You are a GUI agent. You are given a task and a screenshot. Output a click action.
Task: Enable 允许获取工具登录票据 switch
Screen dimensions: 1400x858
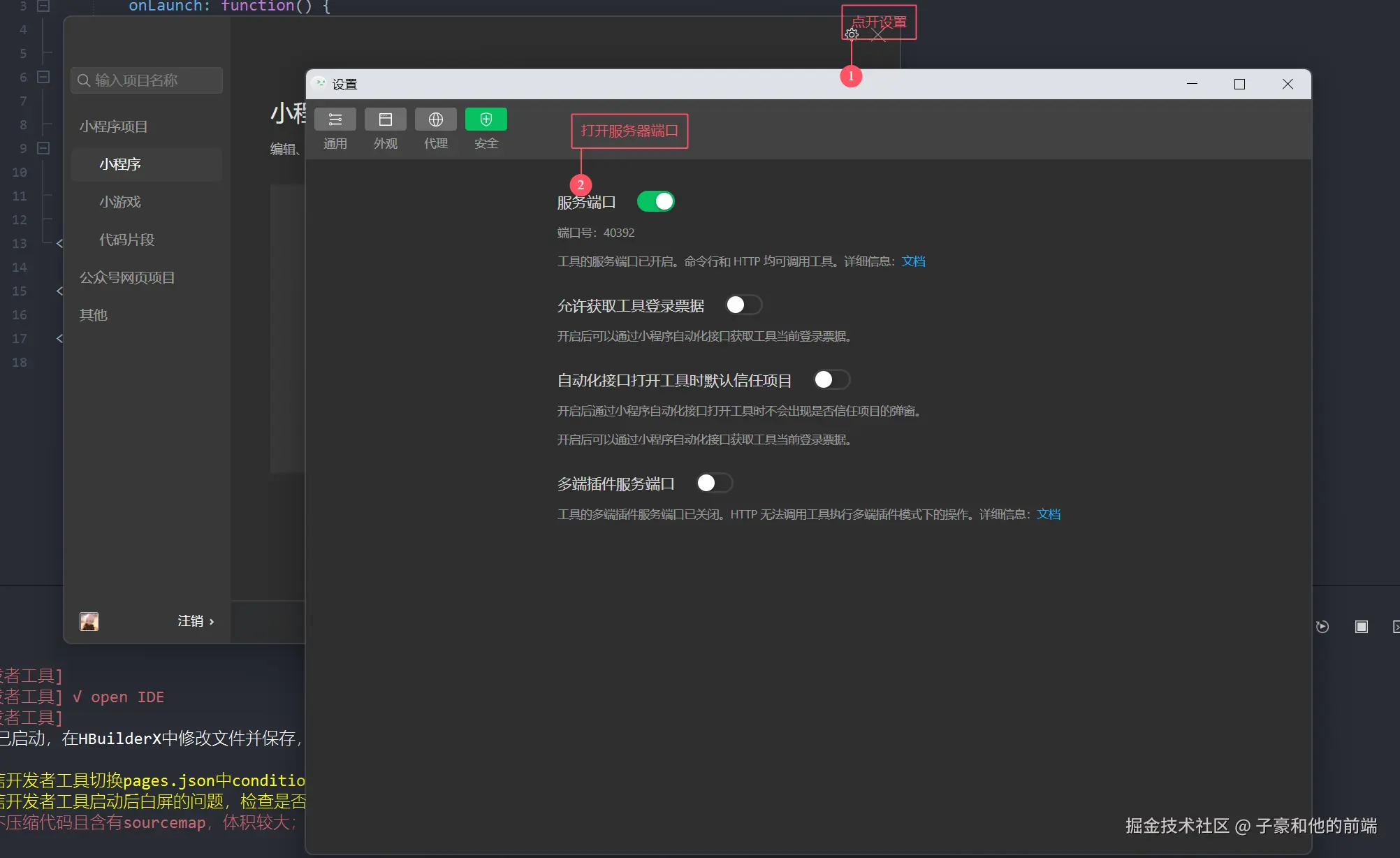click(x=743, y=305)
